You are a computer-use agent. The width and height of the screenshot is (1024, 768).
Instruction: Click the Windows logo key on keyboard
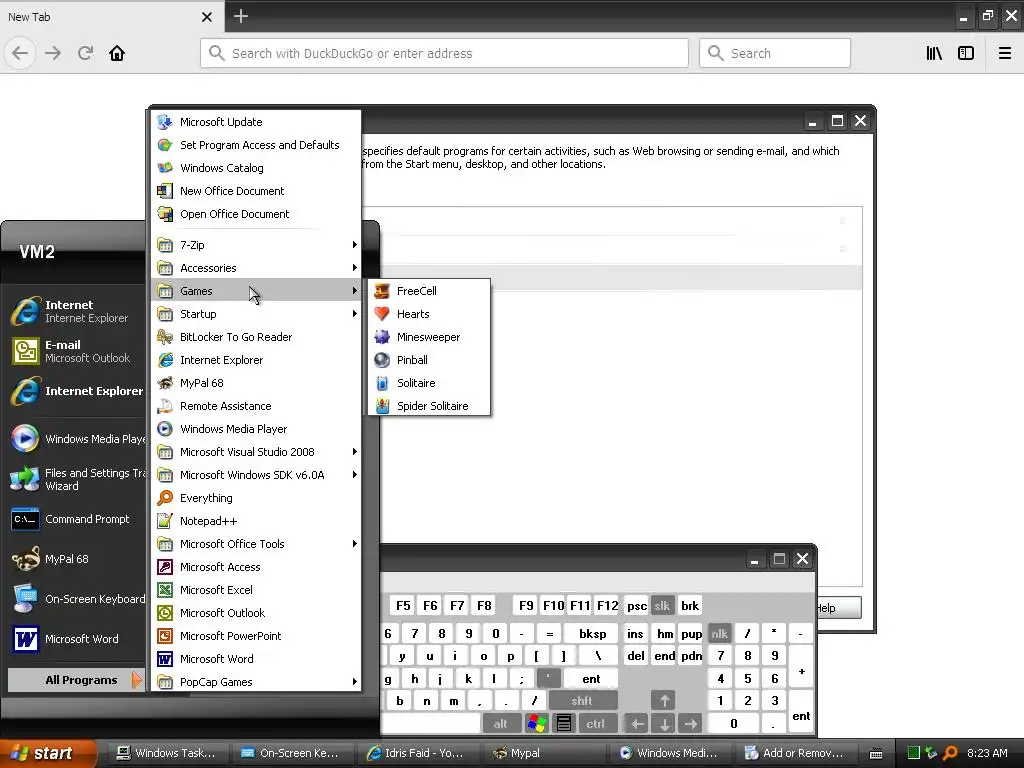537,724
